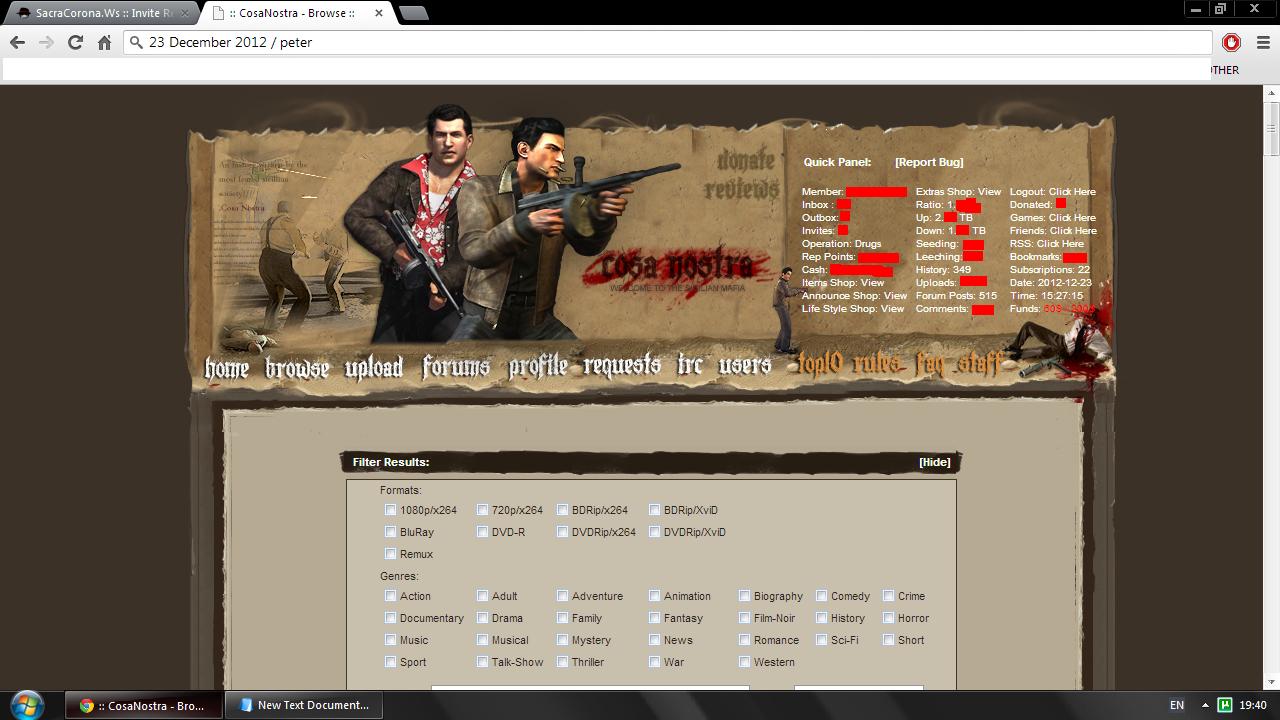The height and width of the screenshot is (720, 1280).
Task: Focus the address bar
Action: (668, 42)
